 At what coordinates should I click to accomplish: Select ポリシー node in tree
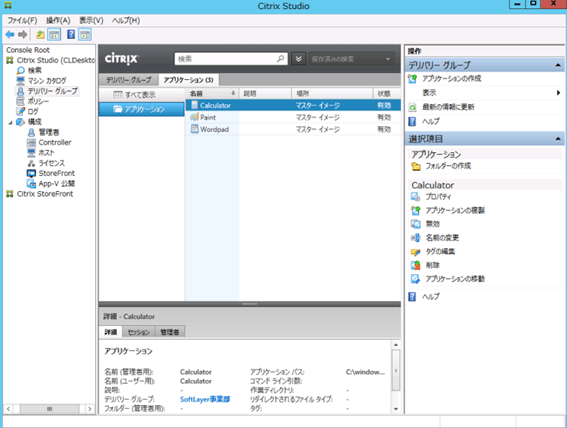(38, 101)
